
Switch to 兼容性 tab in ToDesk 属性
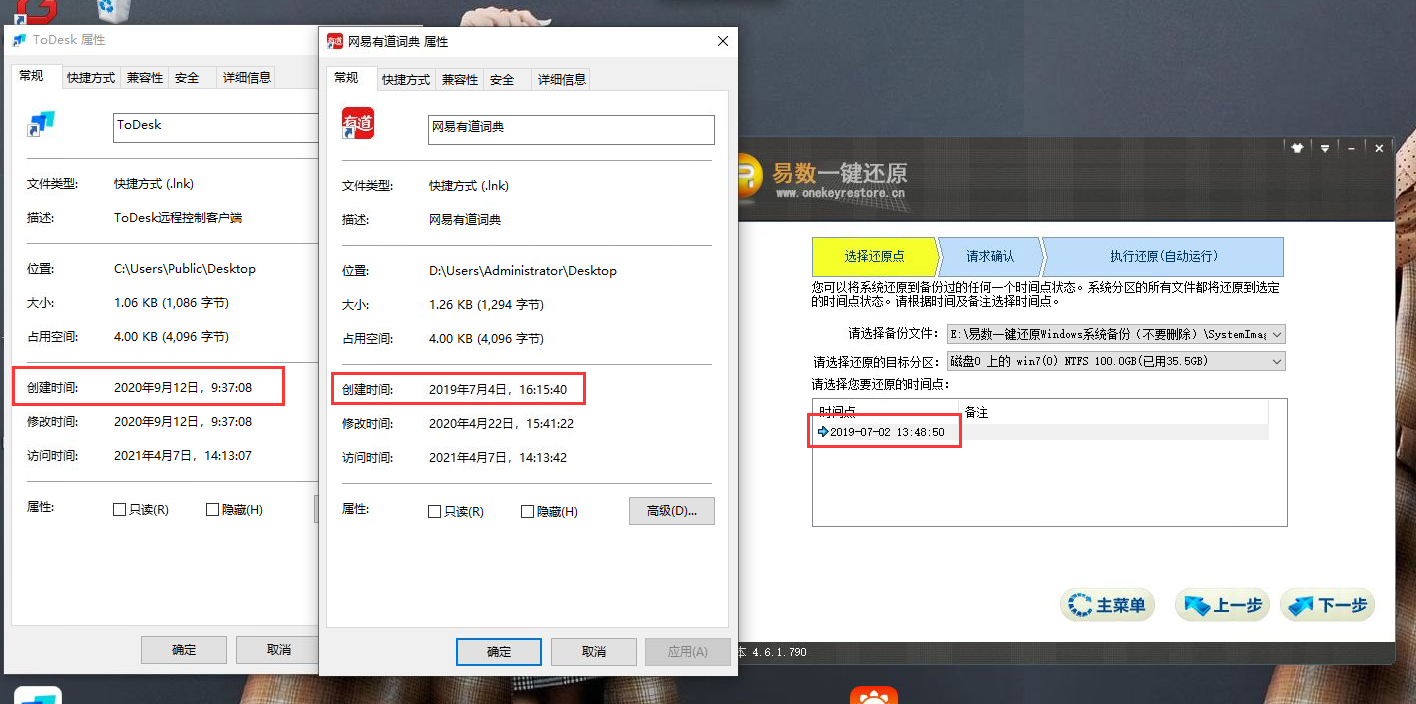tap(145, 78)
